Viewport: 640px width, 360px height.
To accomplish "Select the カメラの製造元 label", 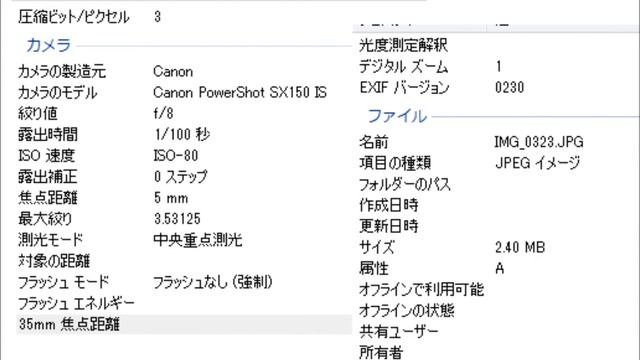I will coord(62,72).
